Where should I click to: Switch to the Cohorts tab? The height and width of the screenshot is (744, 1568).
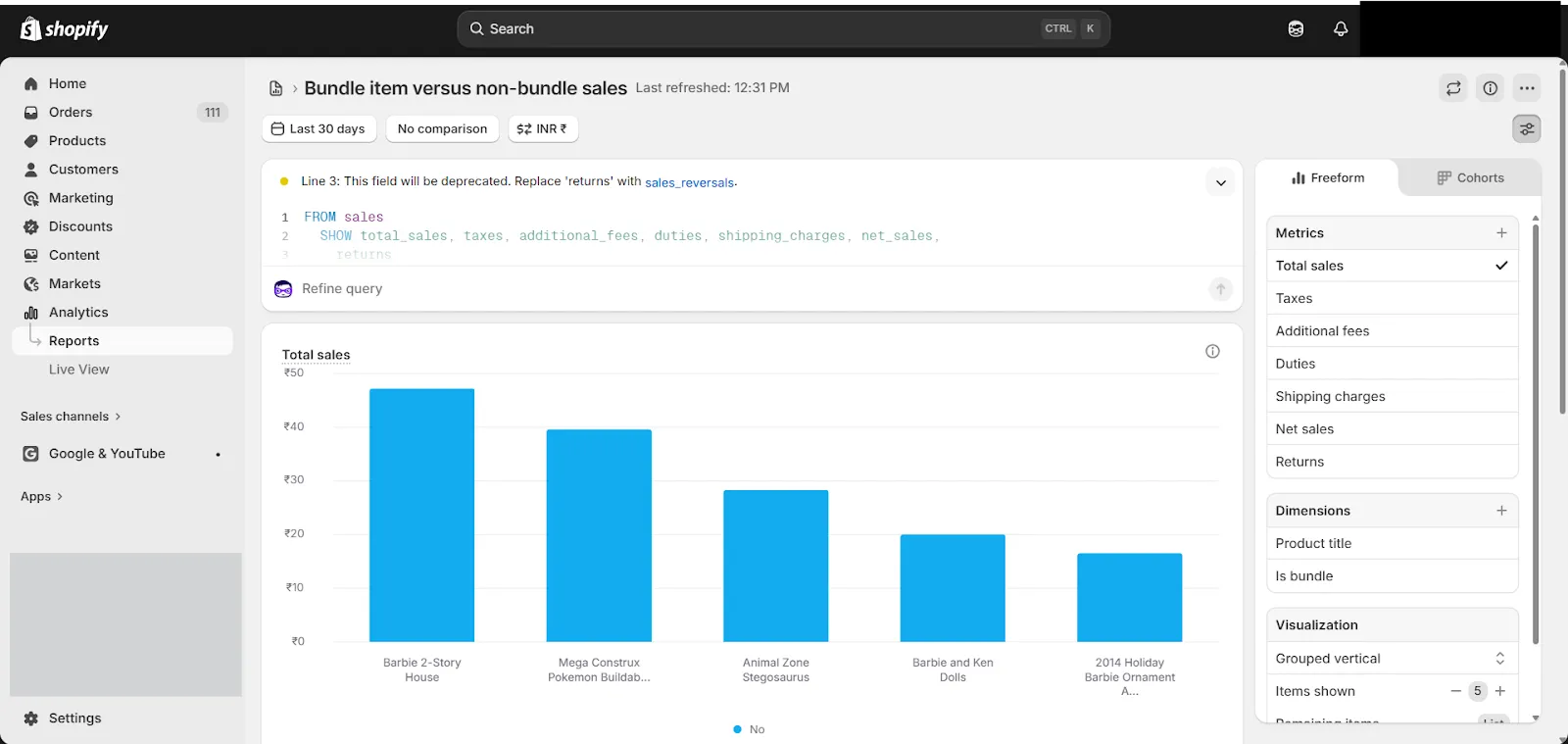point(1470,177)
